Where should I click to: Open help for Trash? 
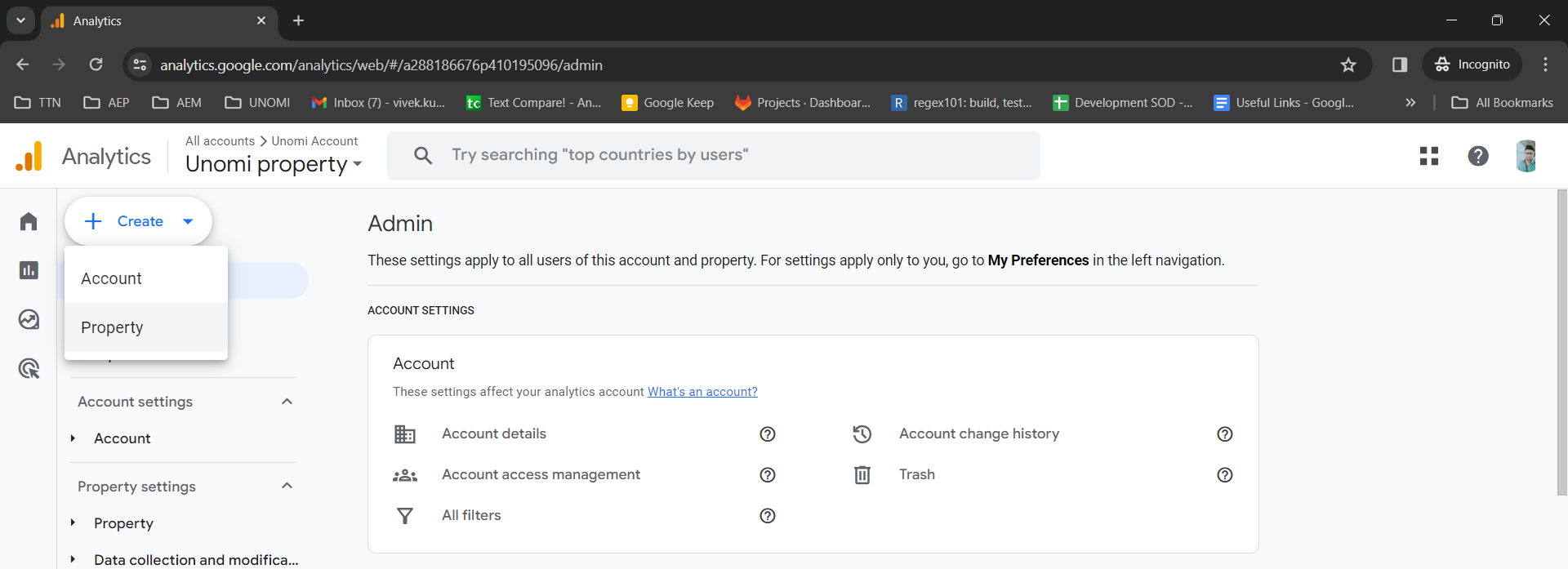tap(1225, 475)
